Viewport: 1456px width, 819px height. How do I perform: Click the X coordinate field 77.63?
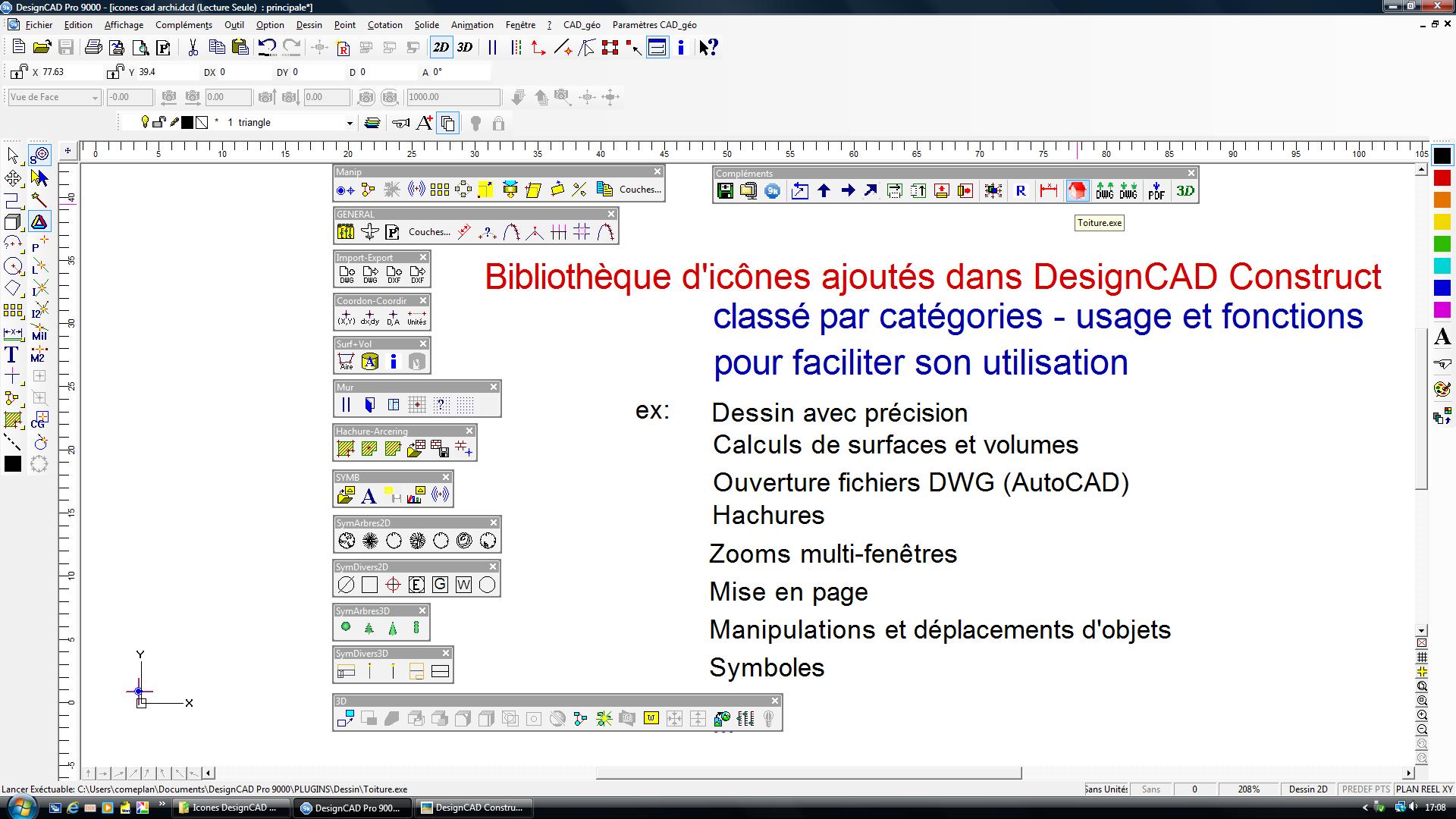point(70,72)
